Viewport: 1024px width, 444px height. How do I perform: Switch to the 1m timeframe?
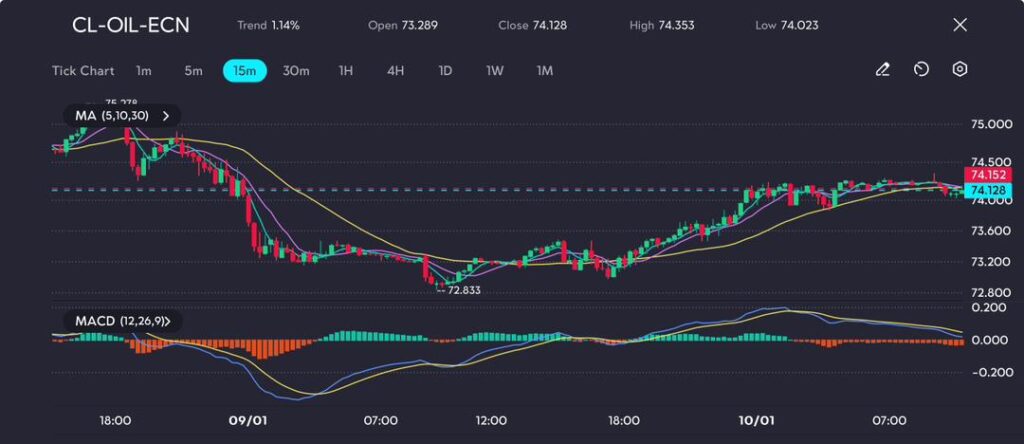pos(144,71)
